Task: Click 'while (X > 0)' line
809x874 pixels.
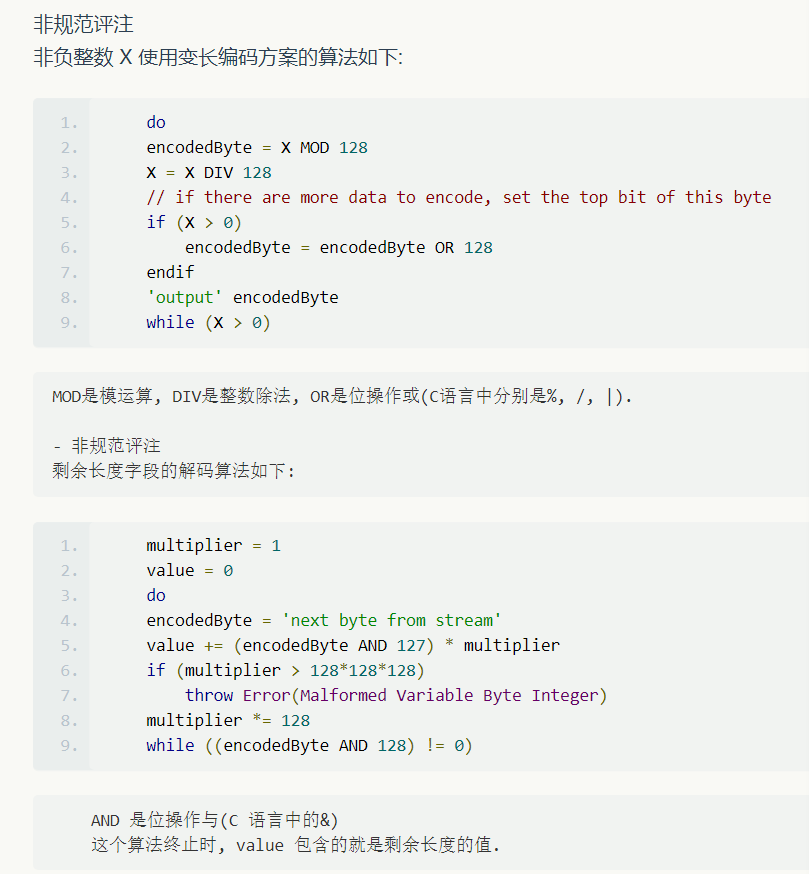Action: click(209, 323)
